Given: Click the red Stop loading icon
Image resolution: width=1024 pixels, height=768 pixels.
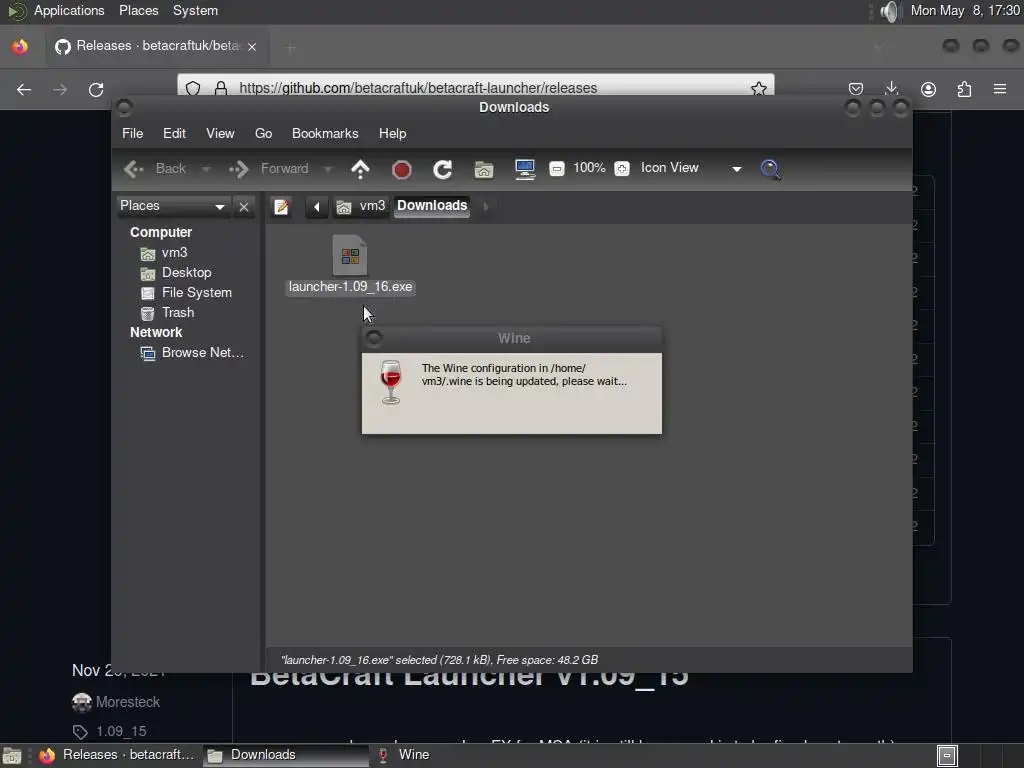Looking at the screenshot, I should coord(402,170).
